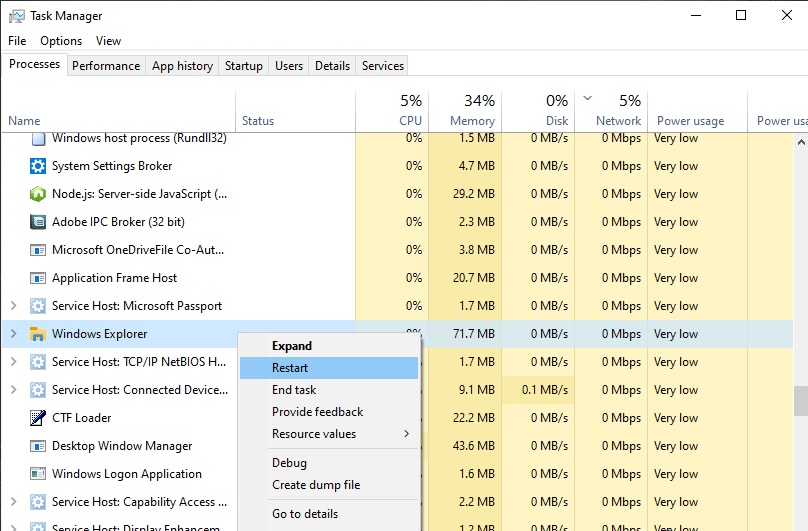Sort by Memory column header
The height and width of the screenshot is (531, 808).
click(465, 112)
